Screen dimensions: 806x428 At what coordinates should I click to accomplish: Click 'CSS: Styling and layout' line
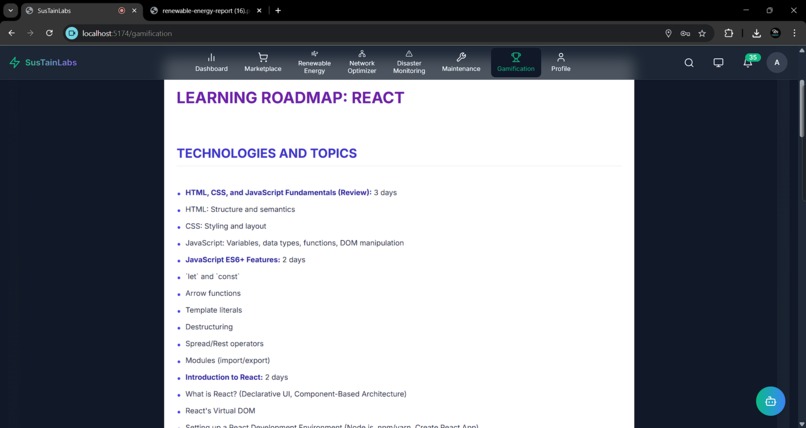pyautogui.click(x=226, y=226)
